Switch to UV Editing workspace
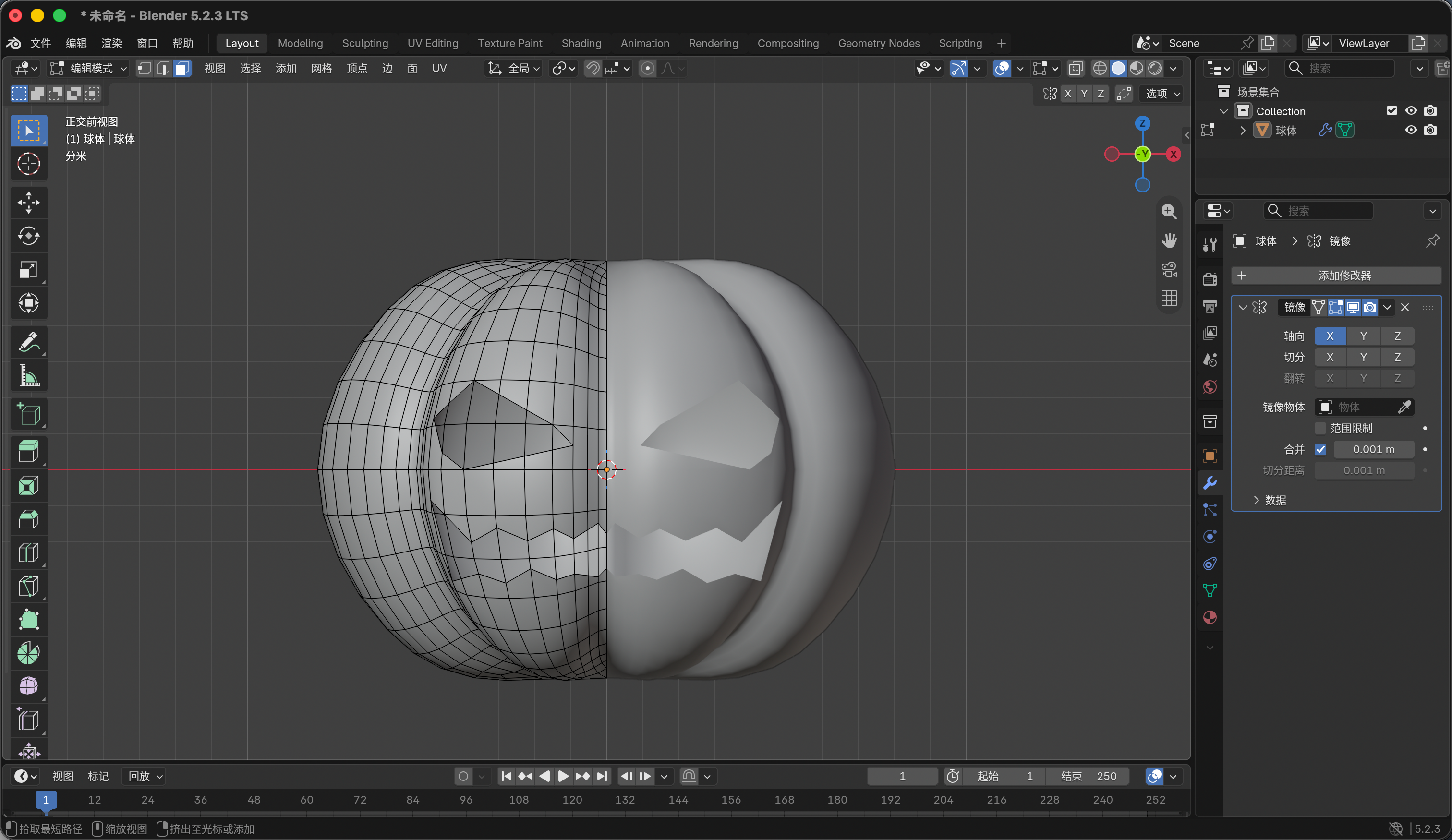This screenshot has width=1452, height=840. pyautogui.click(x=433, y=43)
